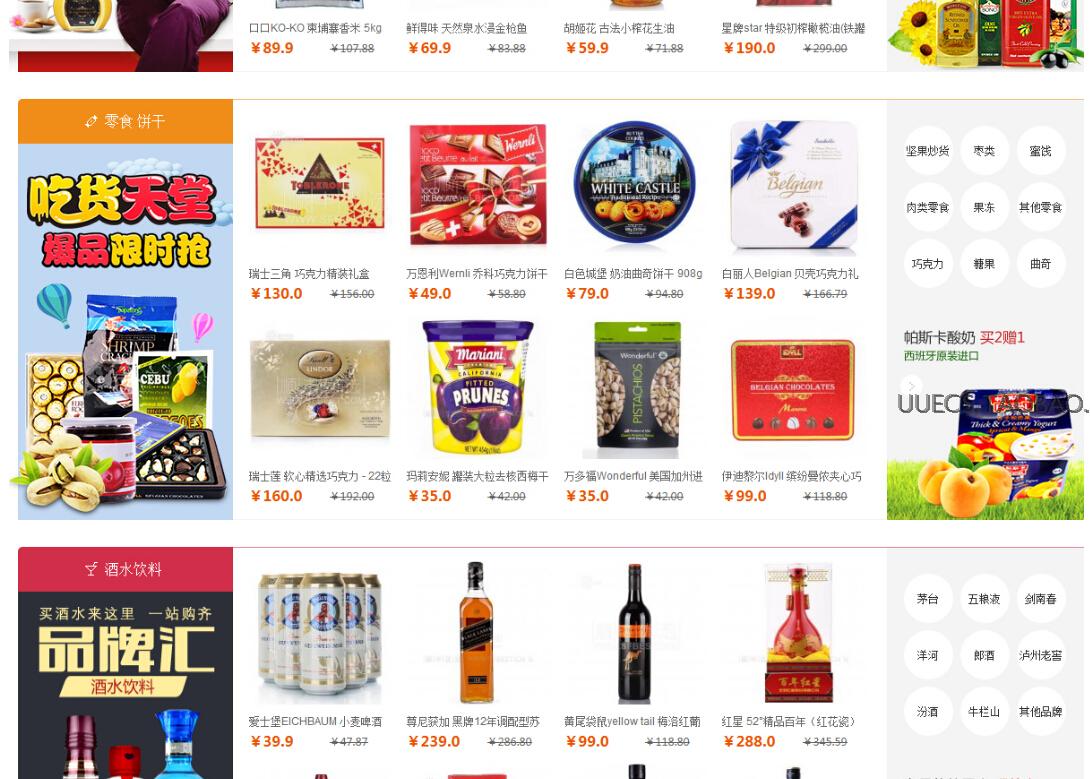Open the Mariani pitted prunes image
Viewport: 1090px width, 779px height.
478,387
